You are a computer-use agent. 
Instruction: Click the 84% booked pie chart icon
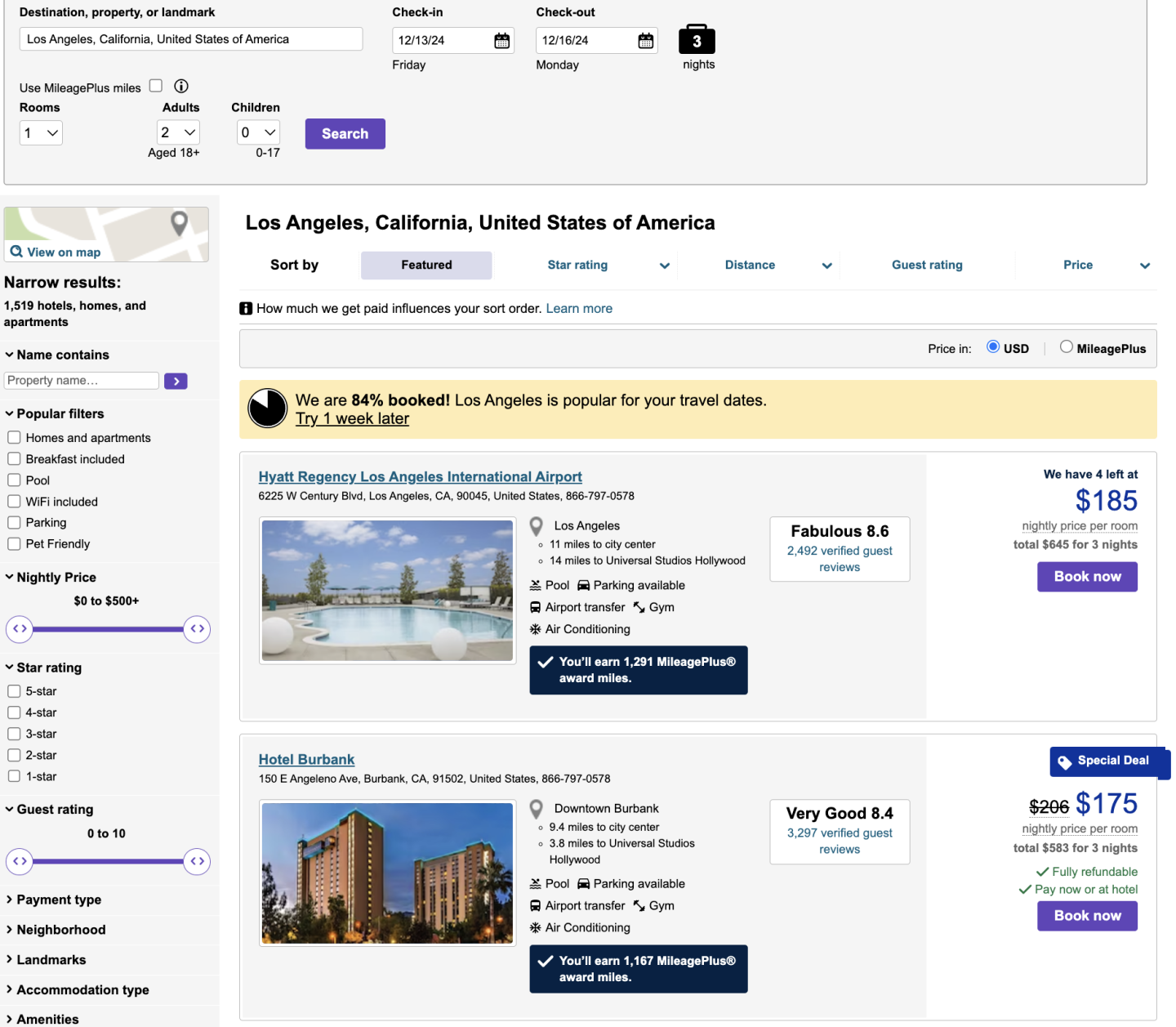267,409
